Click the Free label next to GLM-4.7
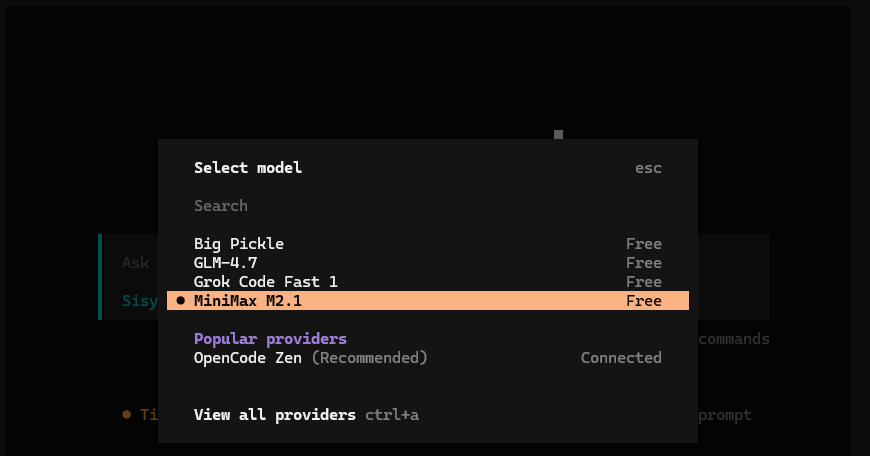The image size is (870, 456). tap(643, 263)
